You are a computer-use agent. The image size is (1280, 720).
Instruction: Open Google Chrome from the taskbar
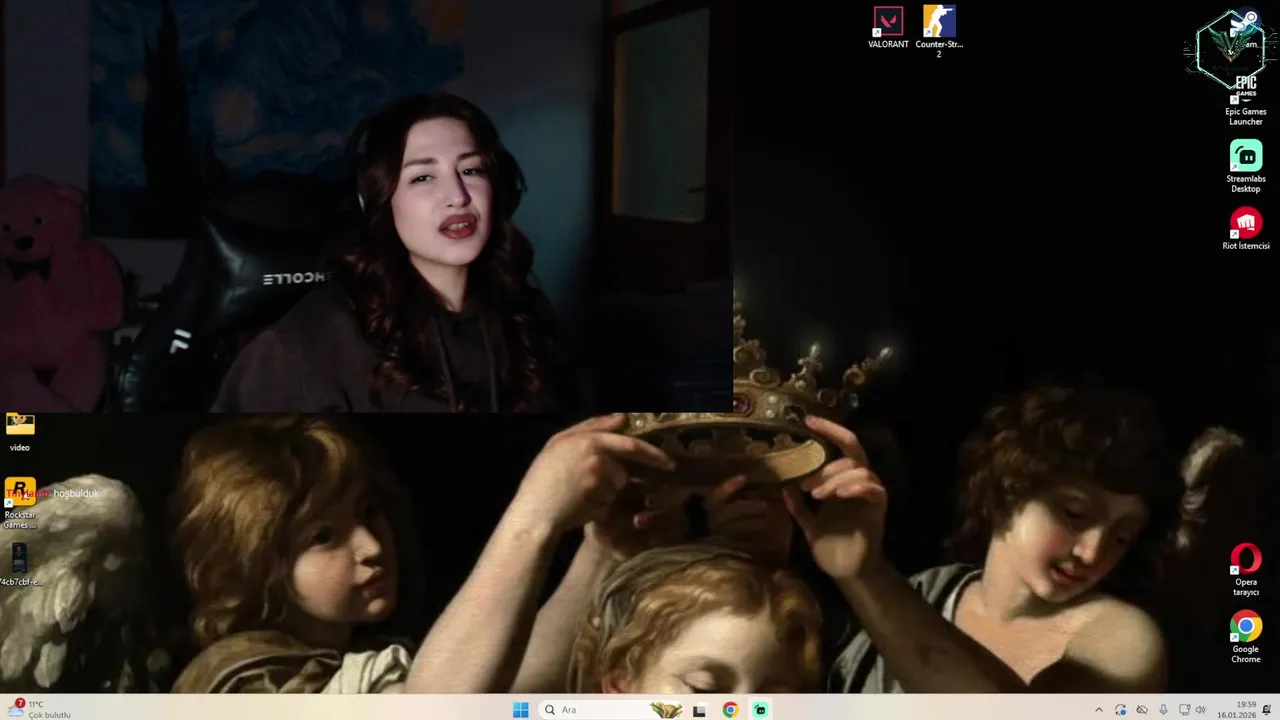pos(731,710)
